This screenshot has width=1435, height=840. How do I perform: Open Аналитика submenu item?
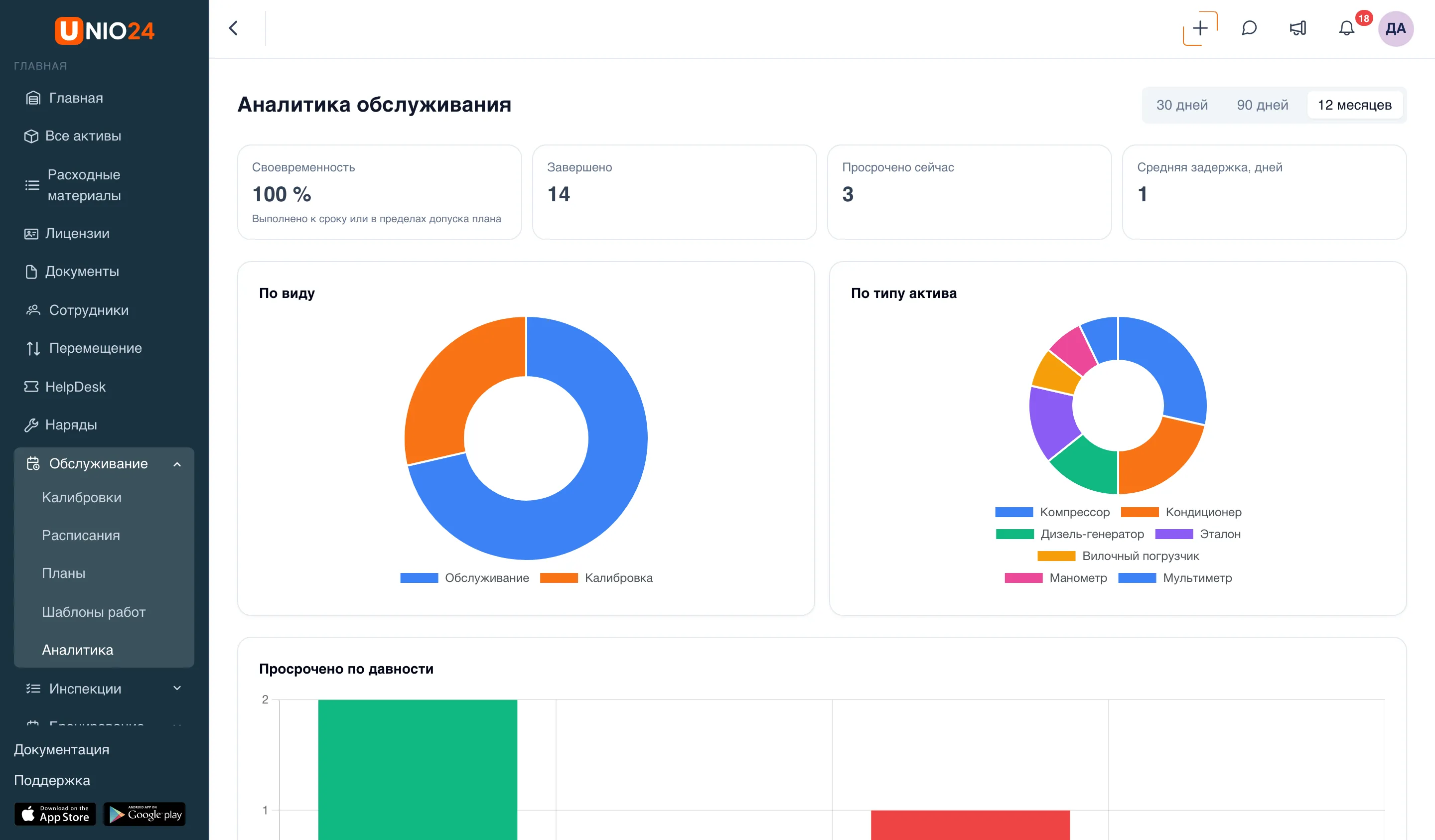click(77, 650)
